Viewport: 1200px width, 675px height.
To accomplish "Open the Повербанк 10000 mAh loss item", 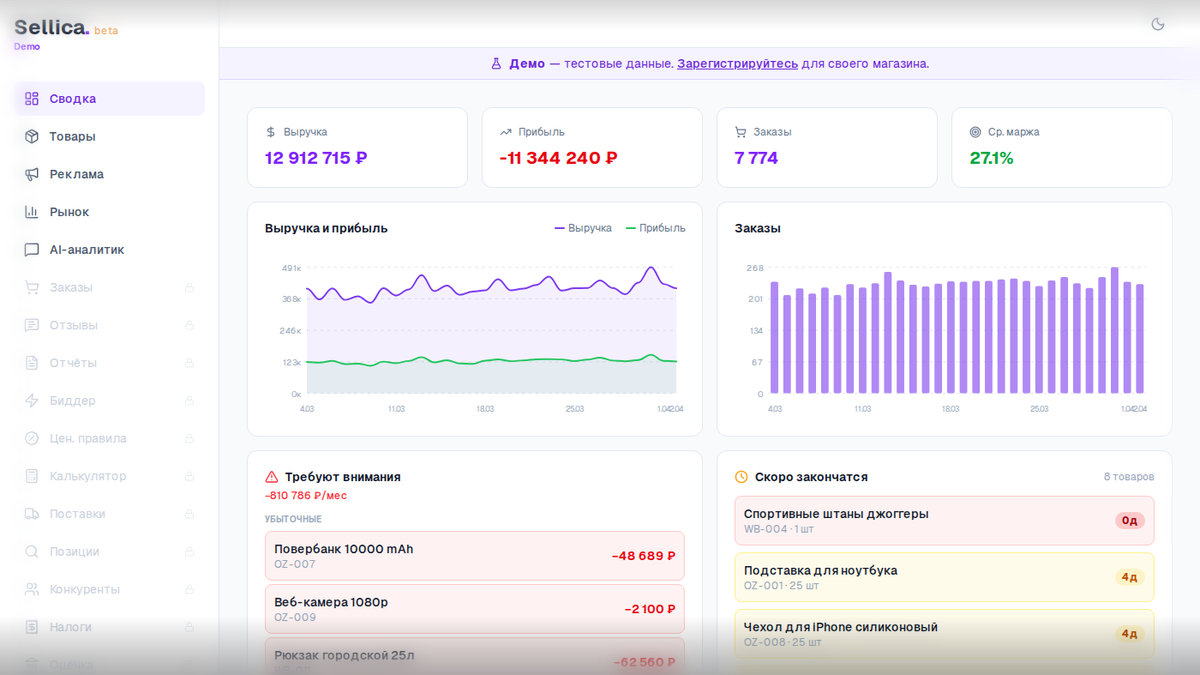I will point(474,556).
